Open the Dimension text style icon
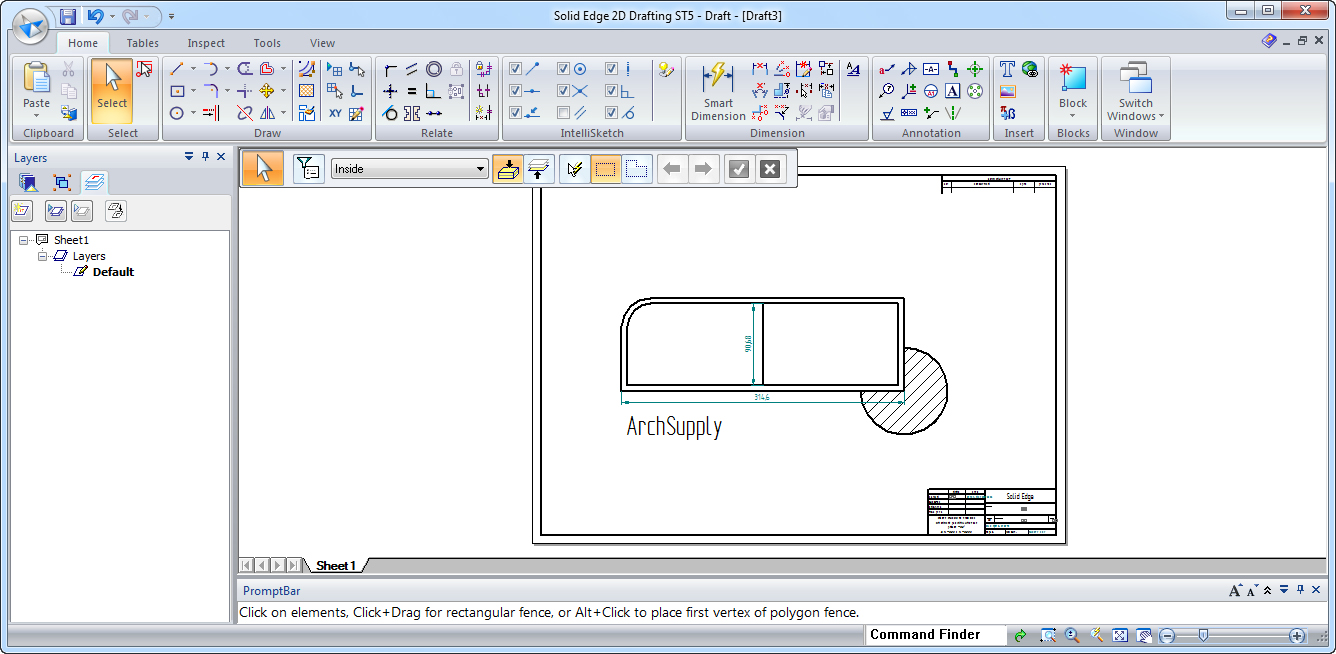1336x654 pixels. tap(853, 69)
